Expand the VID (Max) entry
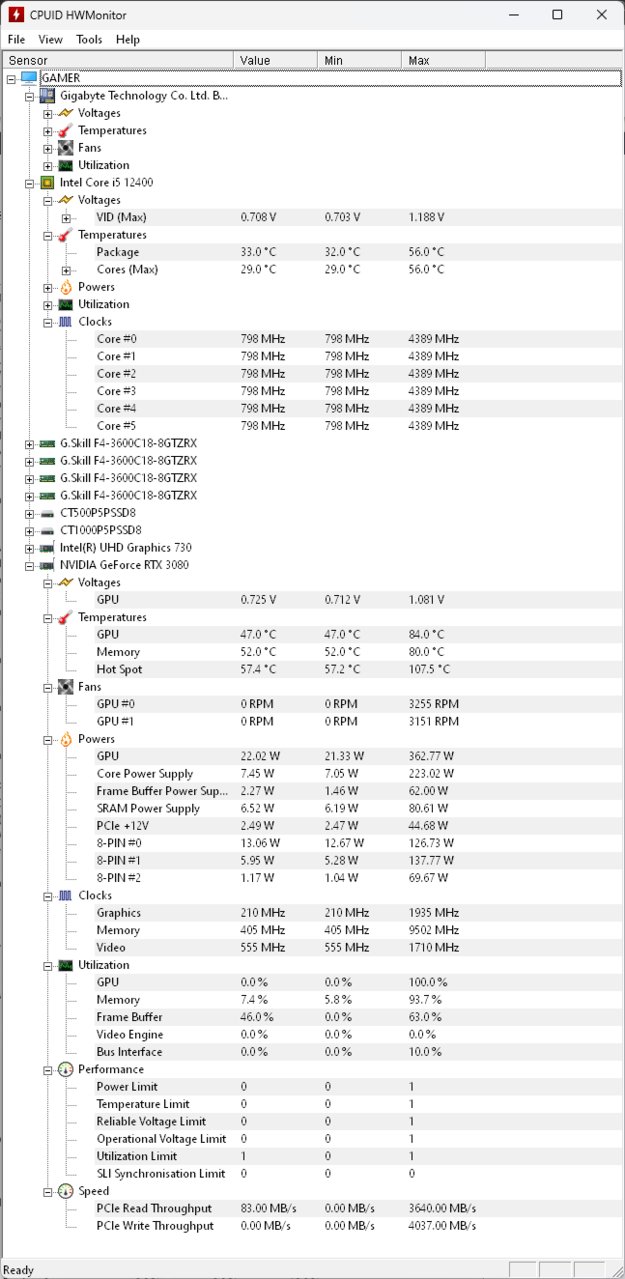625x1279 pixels. click(66, 218)
